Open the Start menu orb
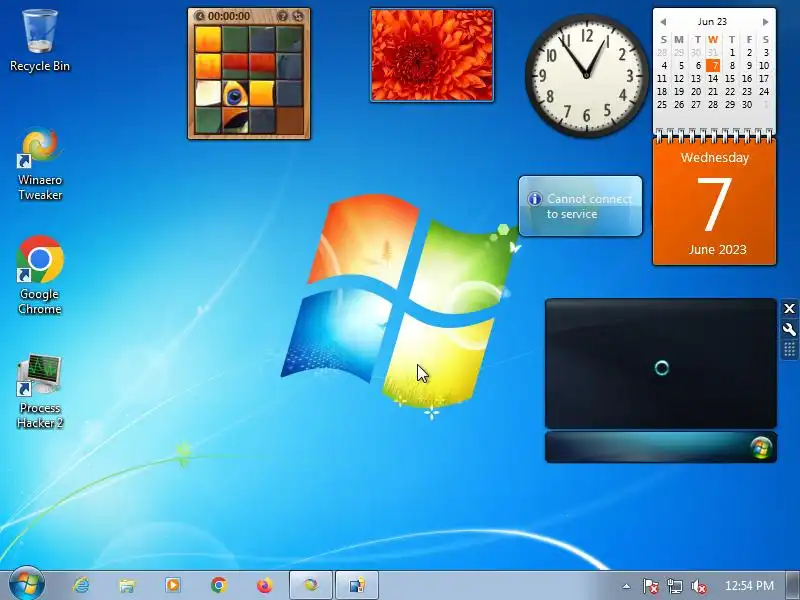 point(26,584)
